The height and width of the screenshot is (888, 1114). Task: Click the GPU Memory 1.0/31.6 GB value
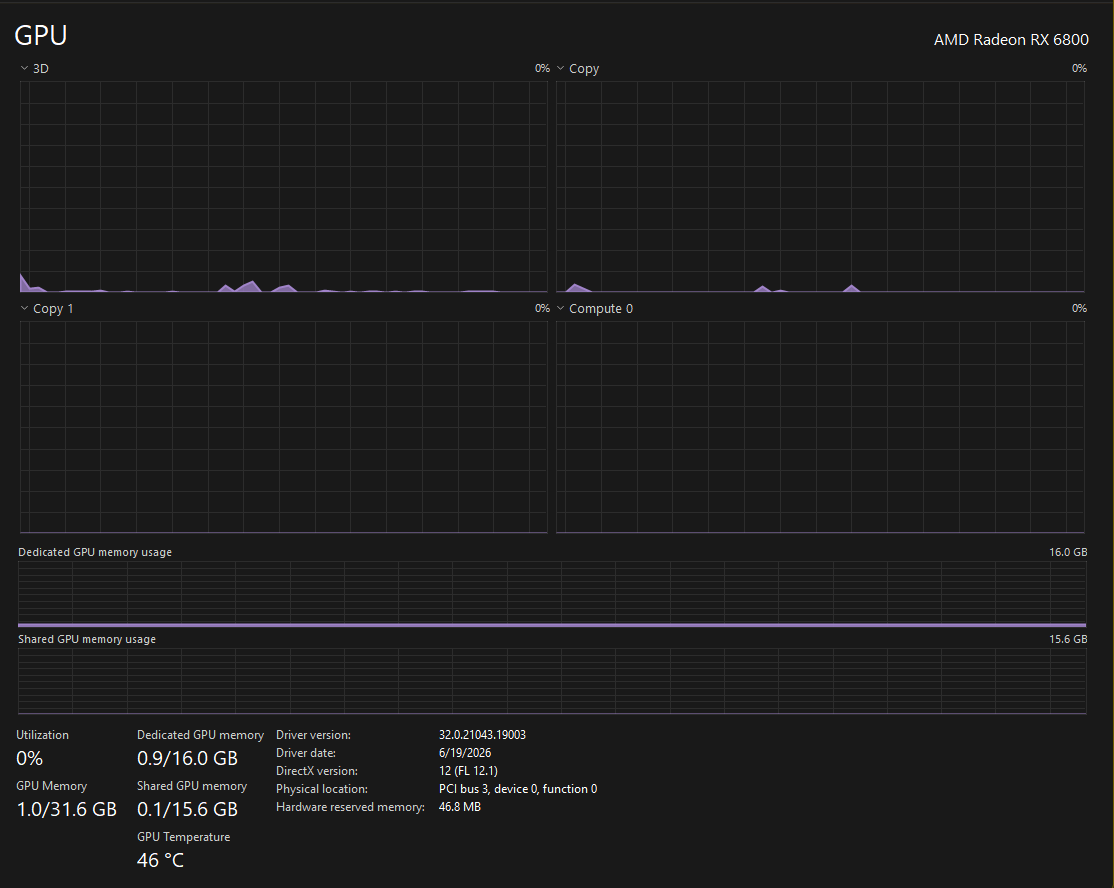click(x=66, y=809)
